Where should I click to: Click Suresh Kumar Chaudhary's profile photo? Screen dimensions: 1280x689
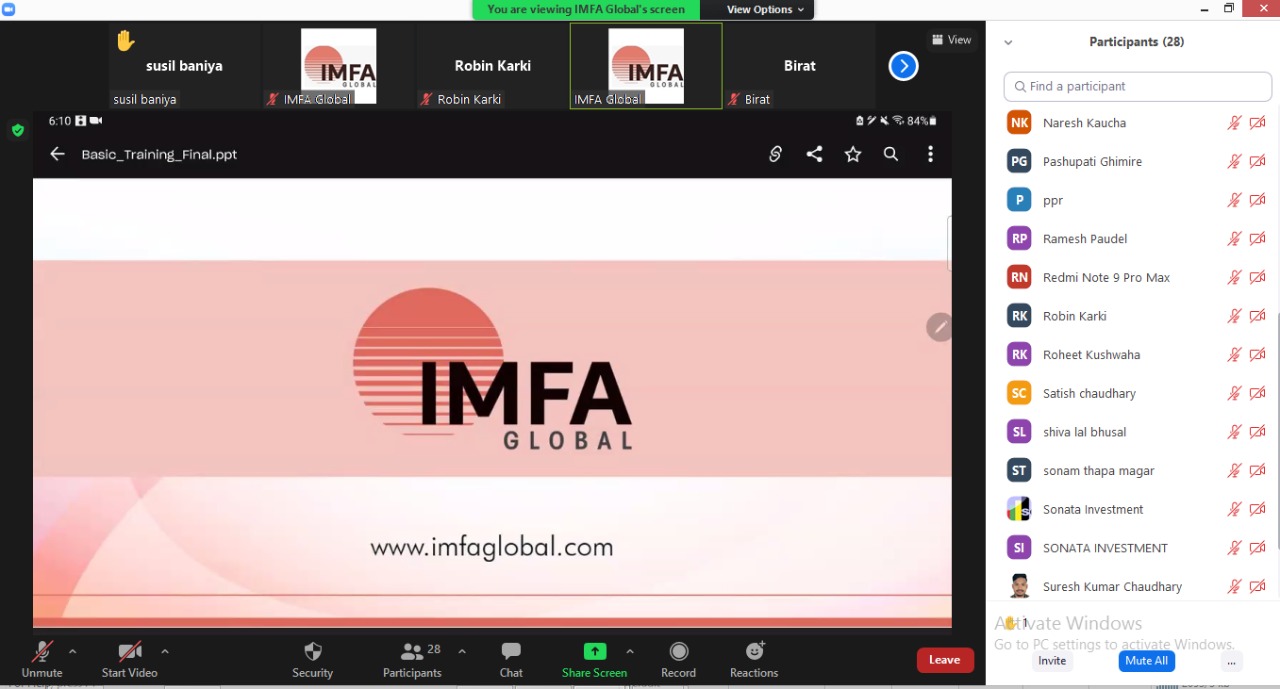click(x=1019, y=586)
